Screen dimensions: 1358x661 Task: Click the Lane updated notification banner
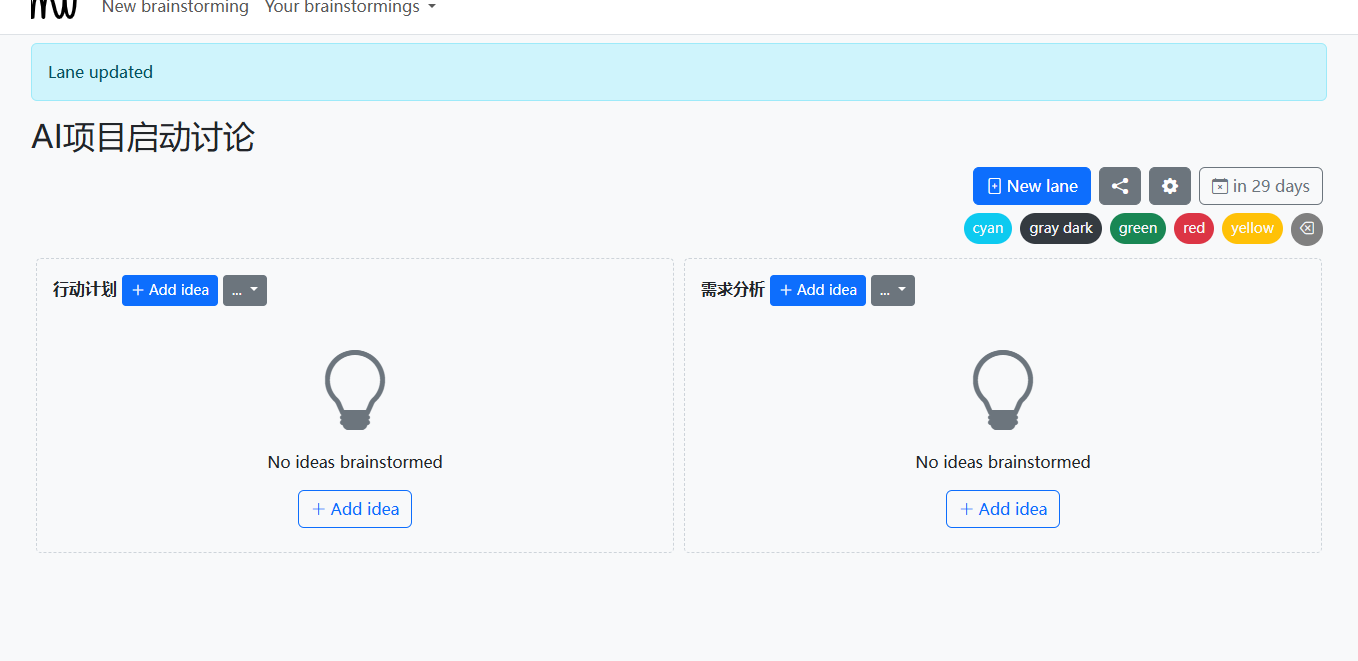pos(679,72)
